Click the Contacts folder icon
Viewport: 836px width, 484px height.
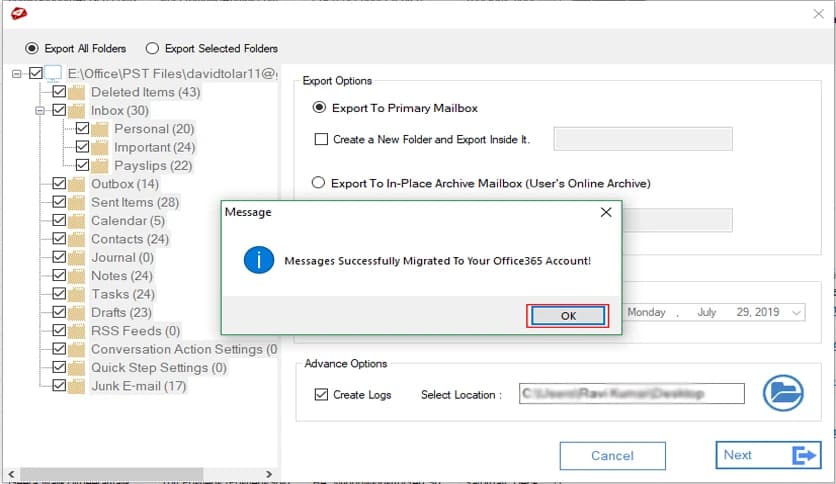coord(76,239)
